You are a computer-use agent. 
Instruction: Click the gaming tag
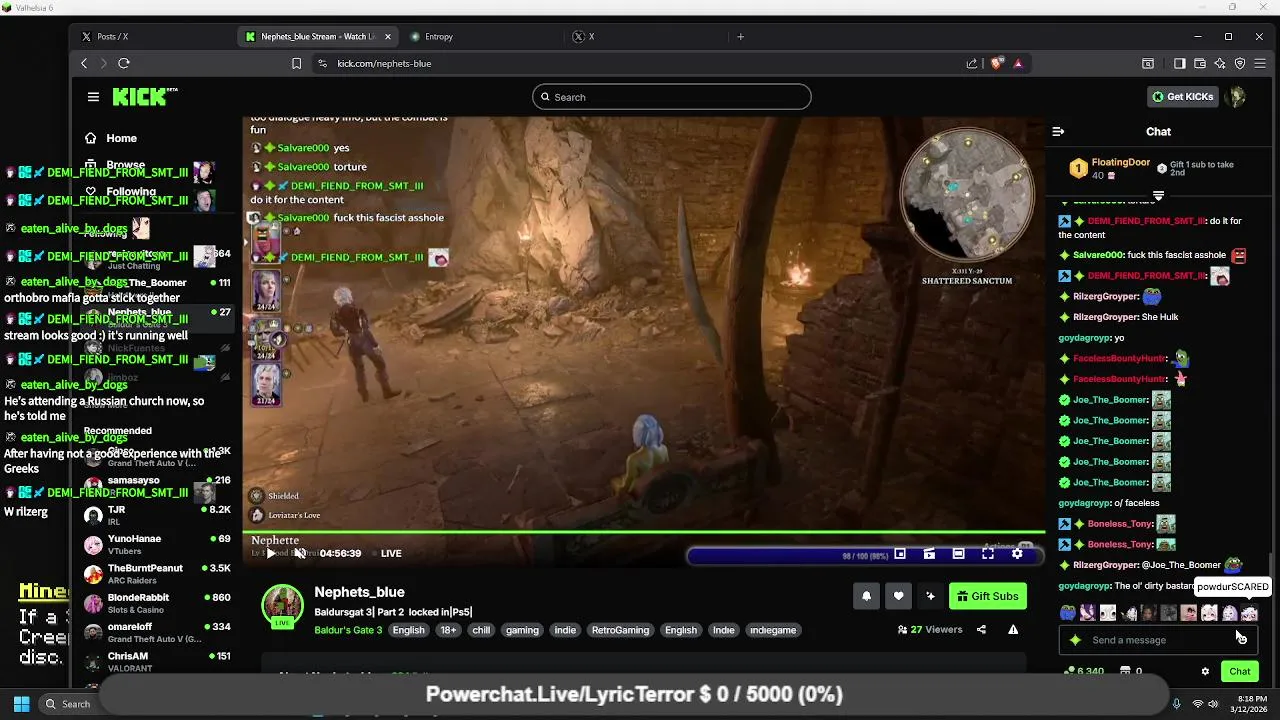522,630
